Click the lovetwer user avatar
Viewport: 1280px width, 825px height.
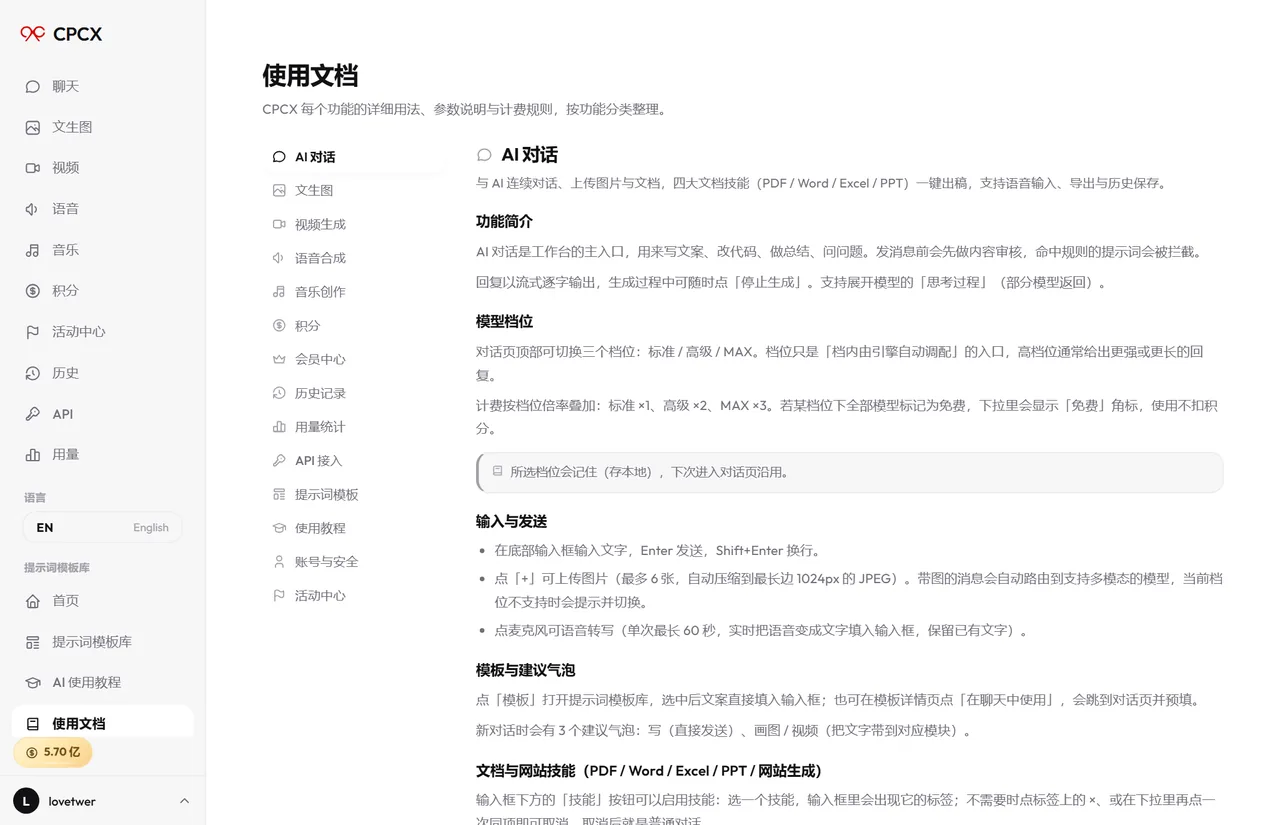click(26, 801)
